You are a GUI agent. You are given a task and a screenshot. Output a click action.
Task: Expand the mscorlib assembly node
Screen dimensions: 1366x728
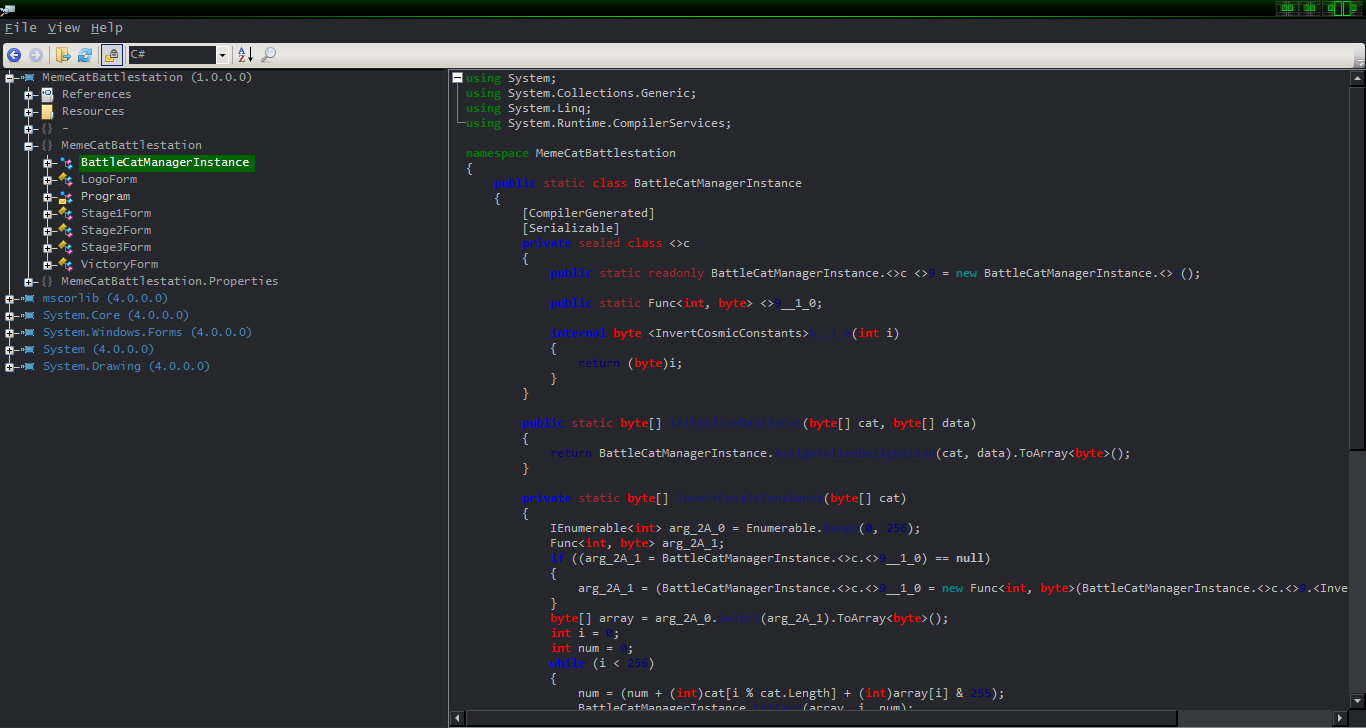9,299
